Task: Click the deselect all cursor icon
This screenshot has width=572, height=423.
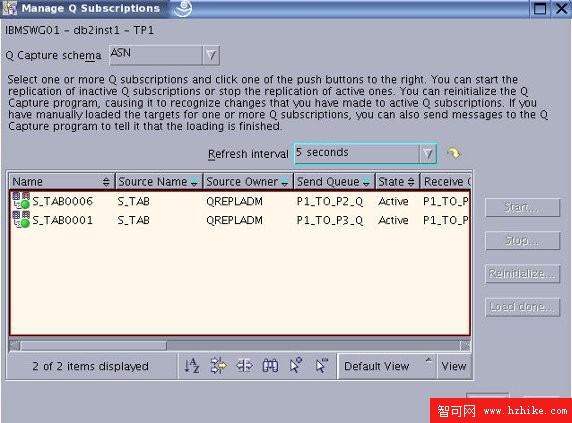Action: [x=321, y=365]
